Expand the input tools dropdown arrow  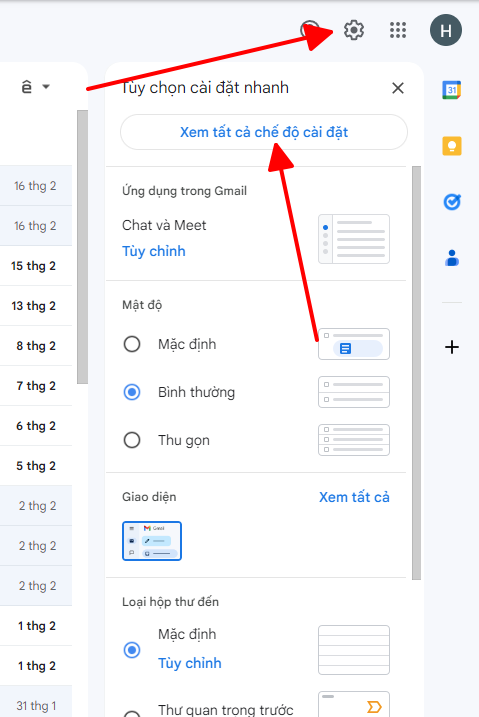(46, 86)
